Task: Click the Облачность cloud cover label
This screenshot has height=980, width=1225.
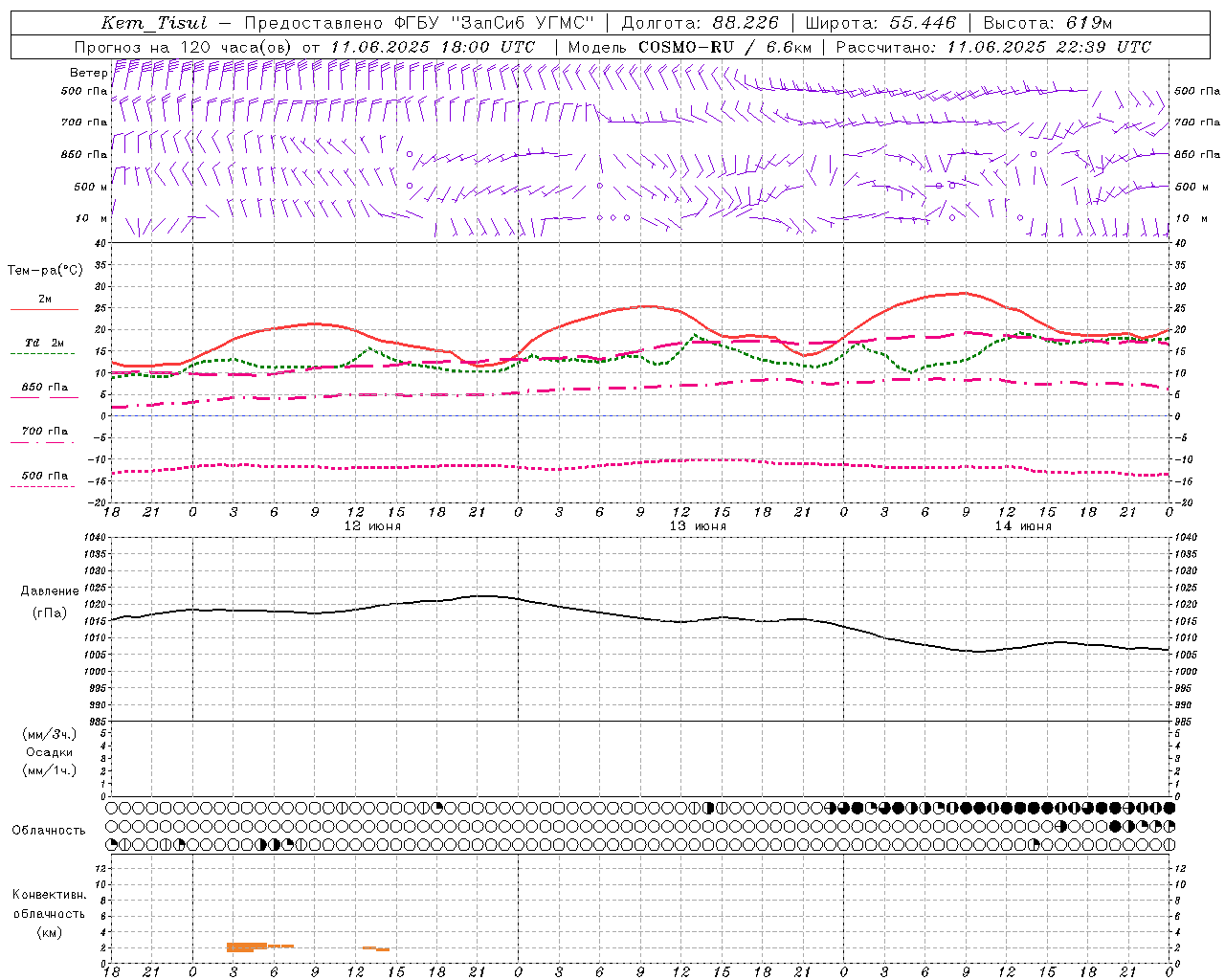Action: [x=49, y=830]
